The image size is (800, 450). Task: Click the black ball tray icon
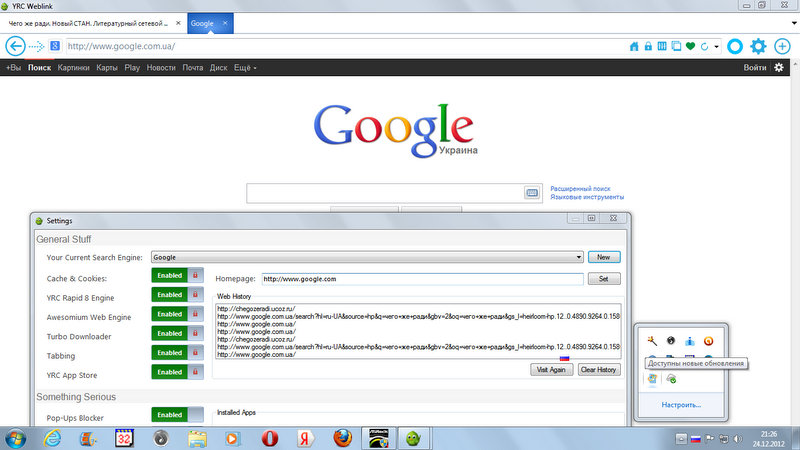tap(671, 340)
